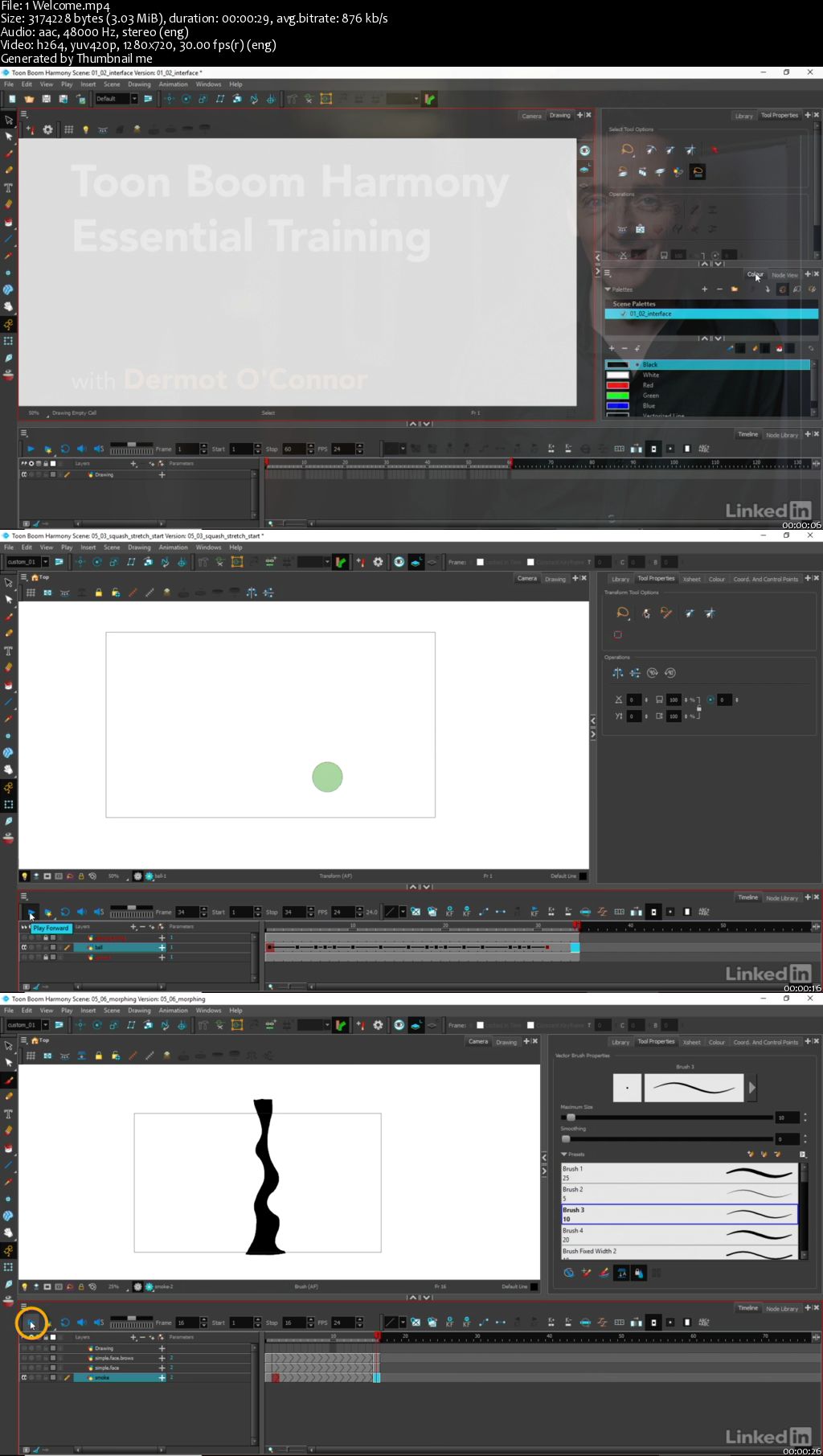This screenshot has width=823, height=1456.
Task: Open custom_01 workspace dropdown in 05_06_morphing window
Action: (x=46, y=1025)
